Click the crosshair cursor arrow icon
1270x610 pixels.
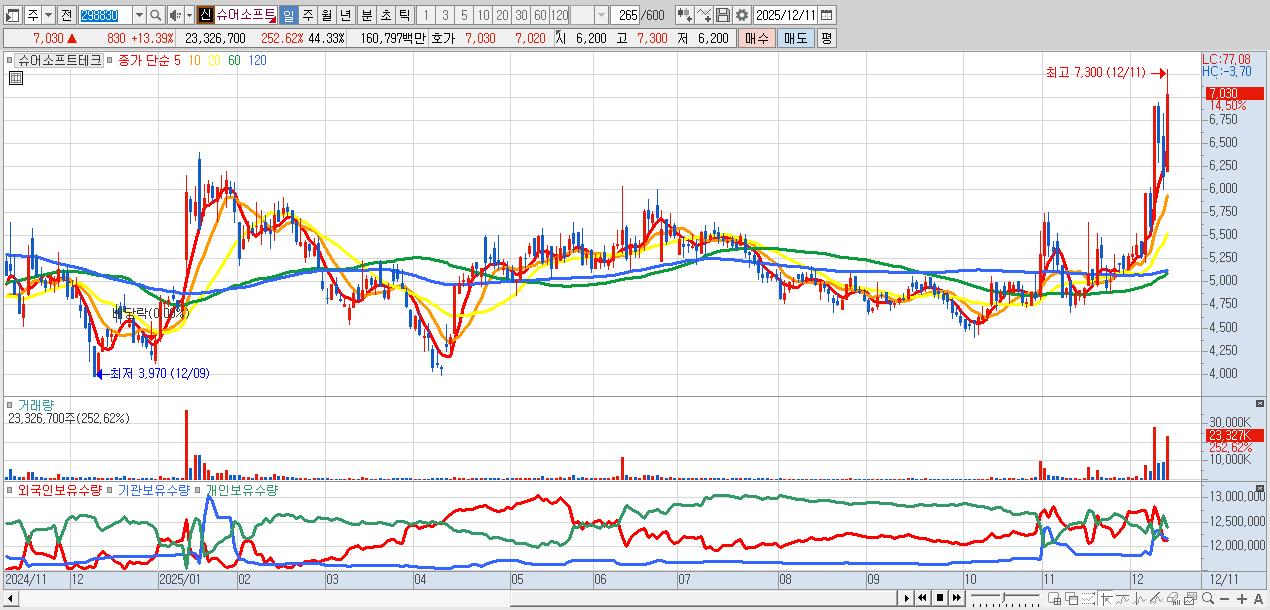[x=1107, y=598]
